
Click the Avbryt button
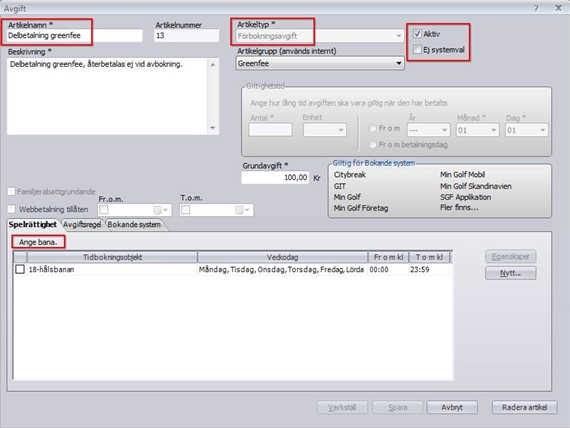pos(452,407)
